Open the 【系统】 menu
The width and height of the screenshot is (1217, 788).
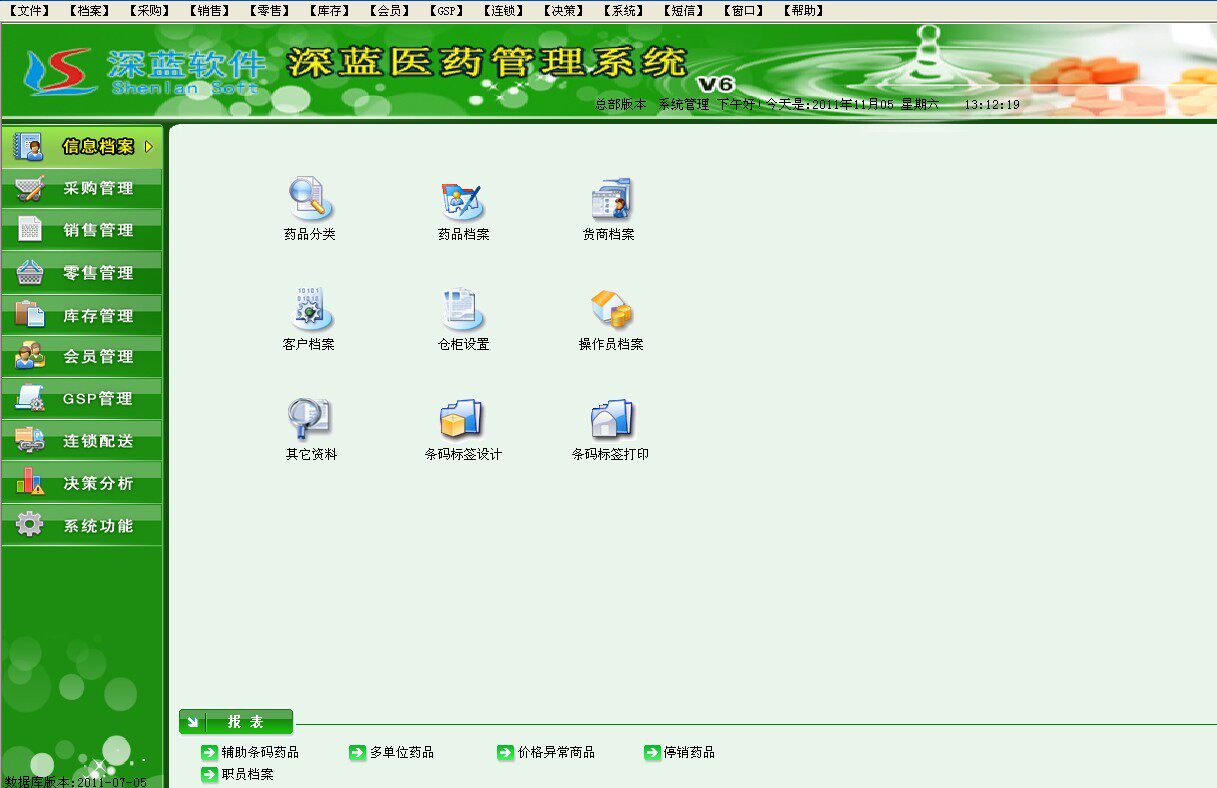(622, 11)
